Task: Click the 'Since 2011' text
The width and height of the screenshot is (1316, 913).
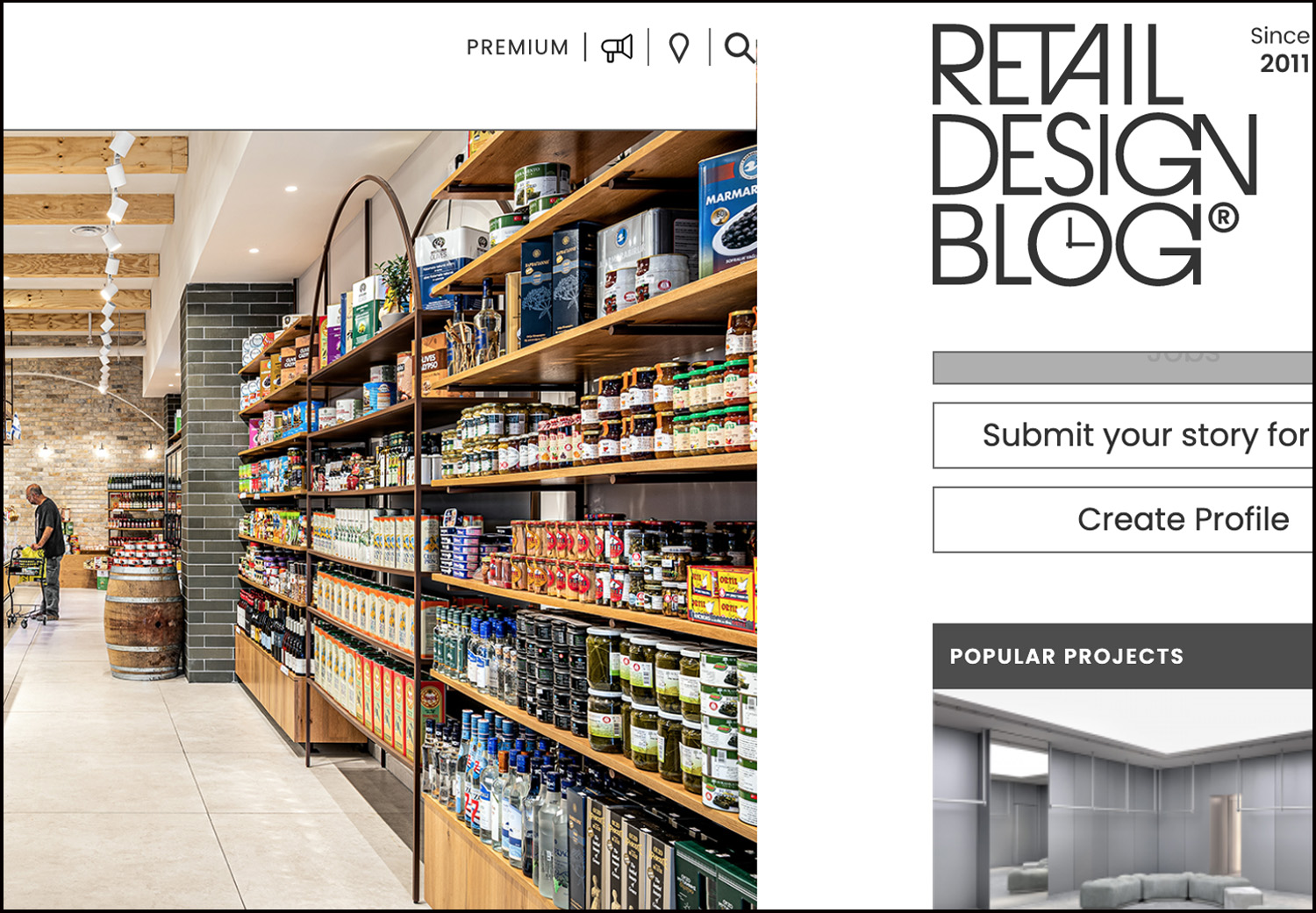Action: [x=1281, y=49]
